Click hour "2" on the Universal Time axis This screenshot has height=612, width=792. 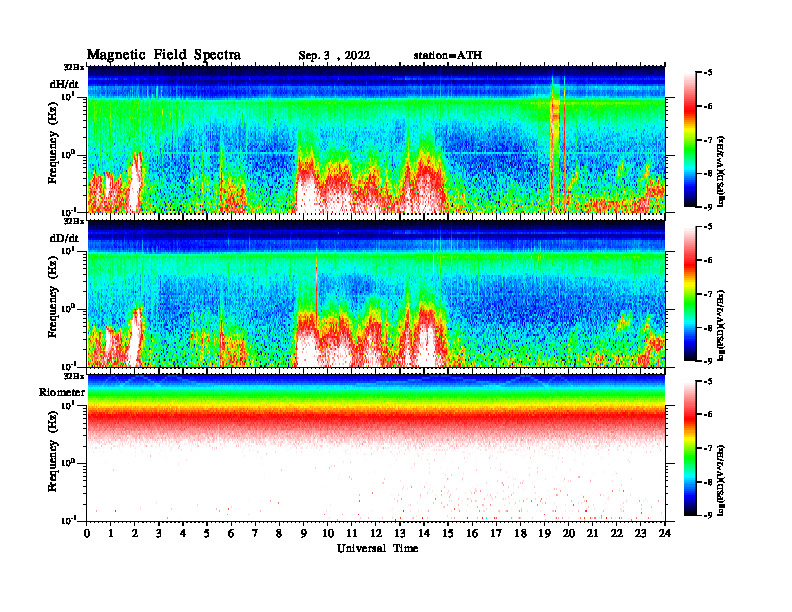click(x=135, y=534)
